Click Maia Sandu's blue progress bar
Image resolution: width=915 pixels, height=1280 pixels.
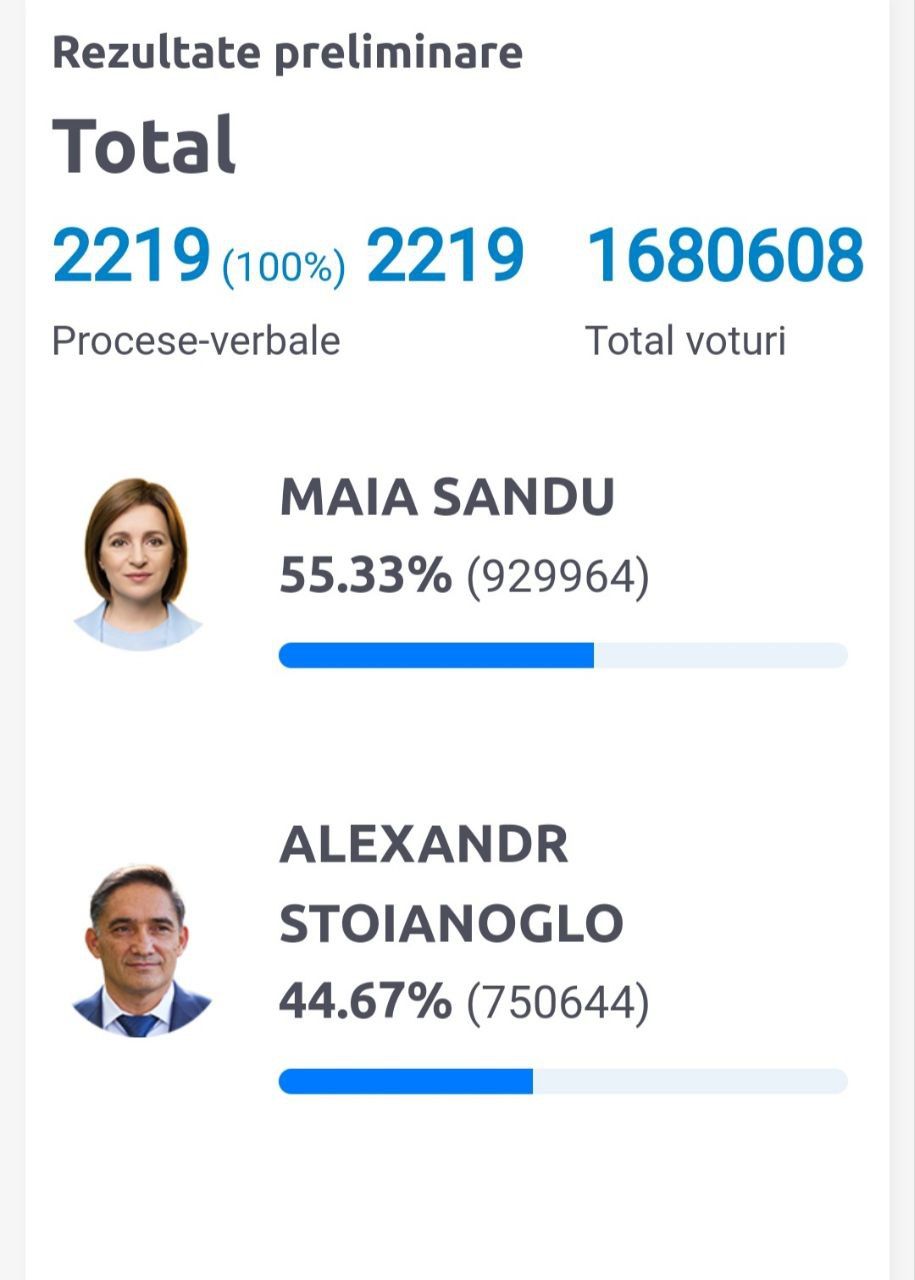436,655
